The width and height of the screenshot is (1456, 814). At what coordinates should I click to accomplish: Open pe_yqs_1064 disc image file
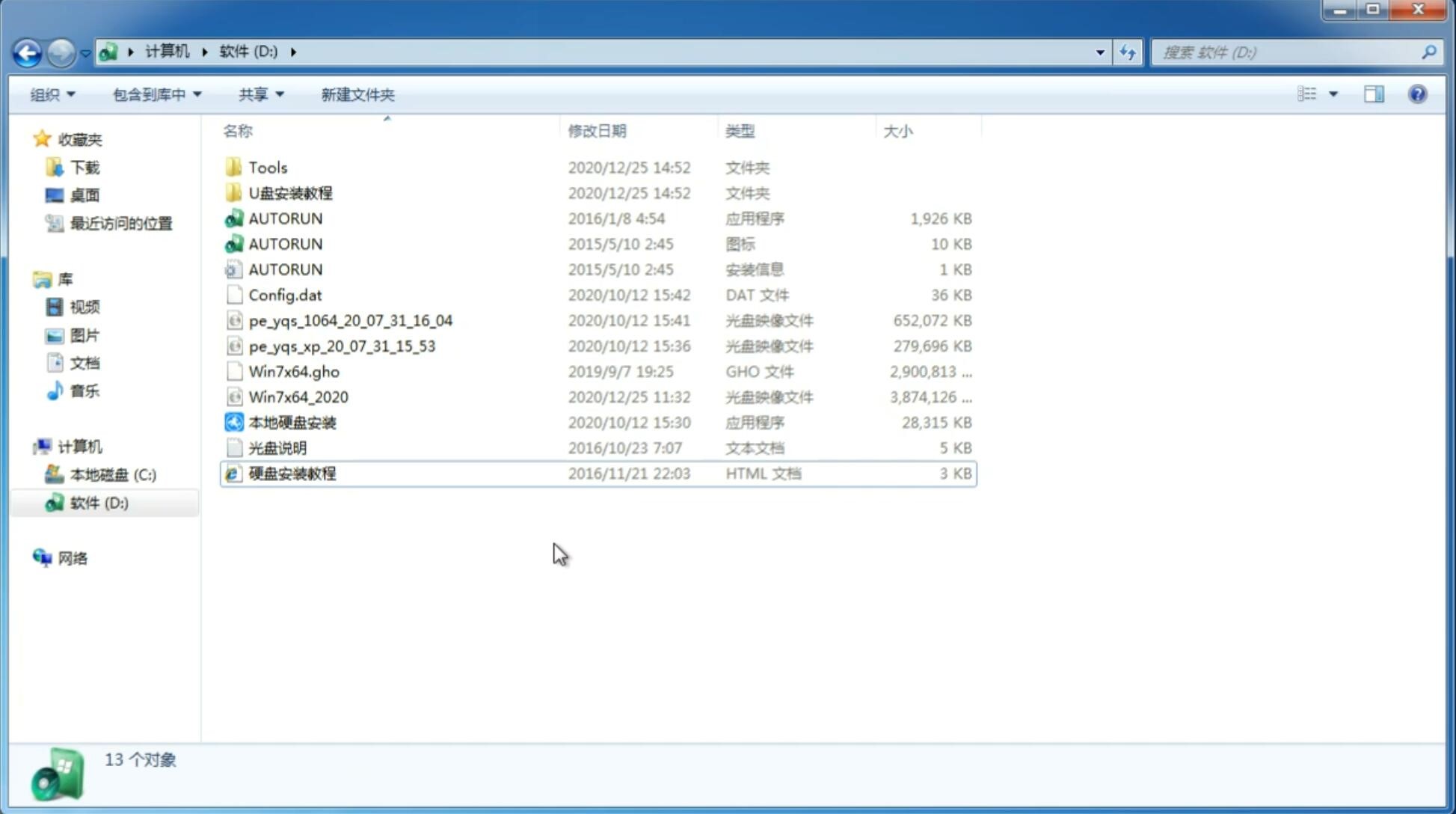coord(350,320)
